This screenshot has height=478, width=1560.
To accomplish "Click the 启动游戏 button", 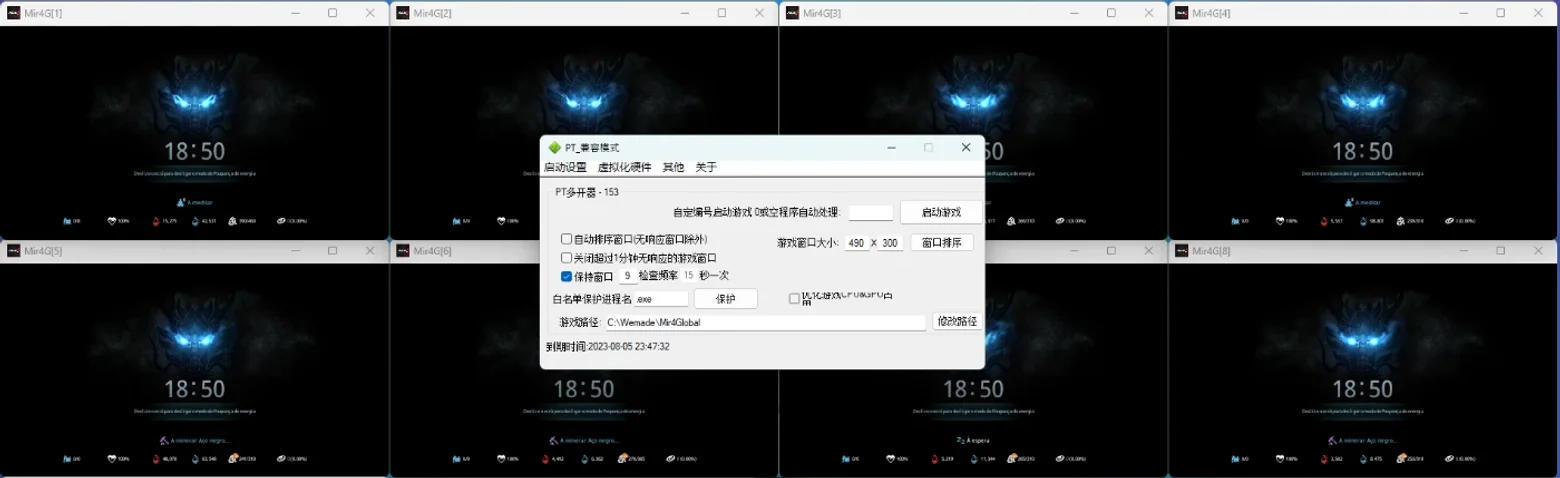I will (940, 212).
